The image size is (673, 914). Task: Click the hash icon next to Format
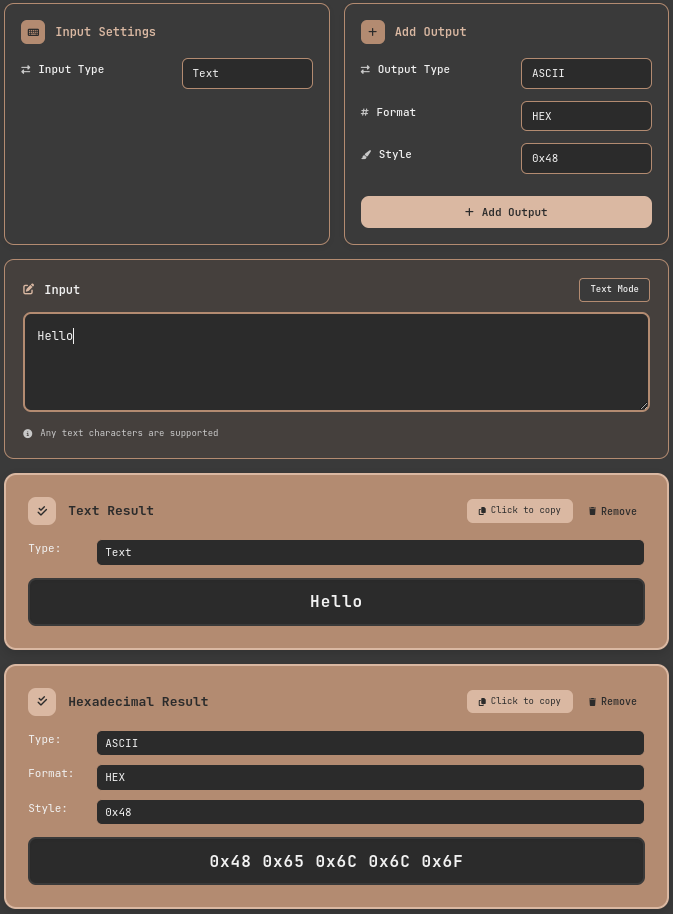[x=365, y=112]
